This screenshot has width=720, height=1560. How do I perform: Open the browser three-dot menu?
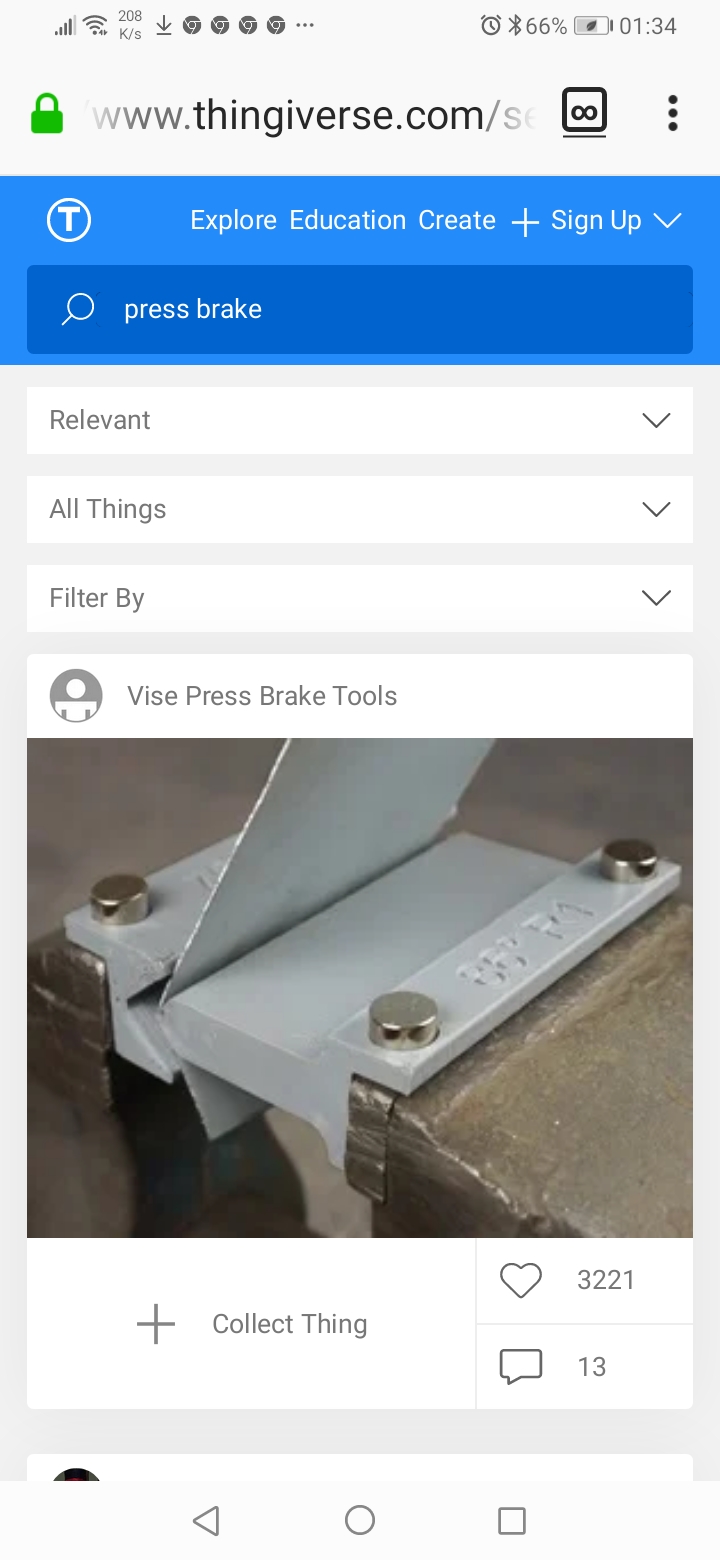point(673,114)
